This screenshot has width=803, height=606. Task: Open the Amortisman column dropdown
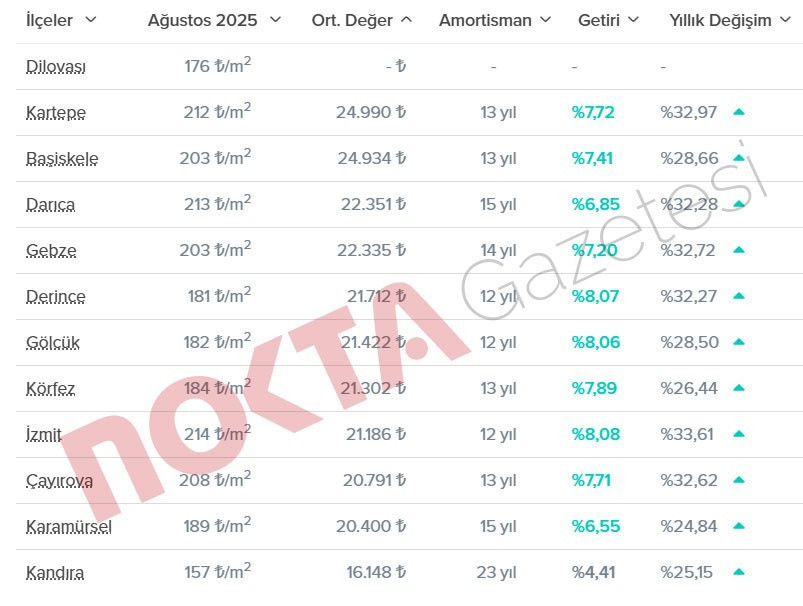[545, 19]
